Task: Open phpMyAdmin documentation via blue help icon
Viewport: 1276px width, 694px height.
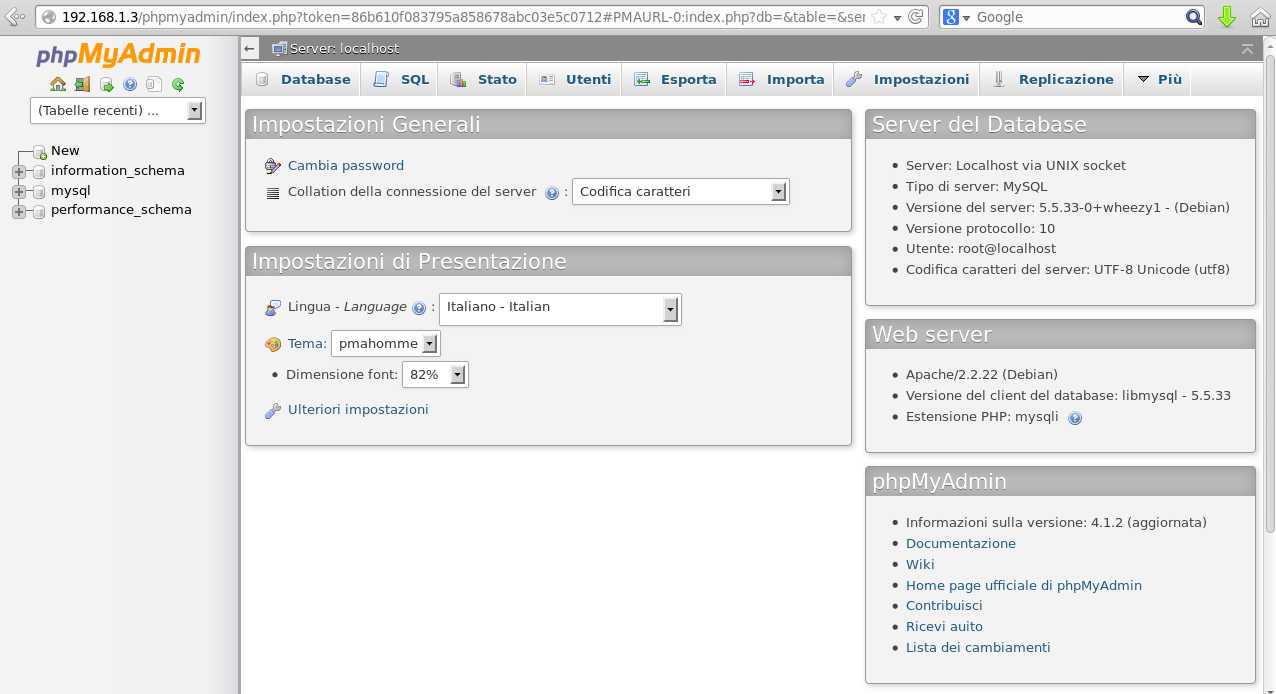Action: pos(130,84)
